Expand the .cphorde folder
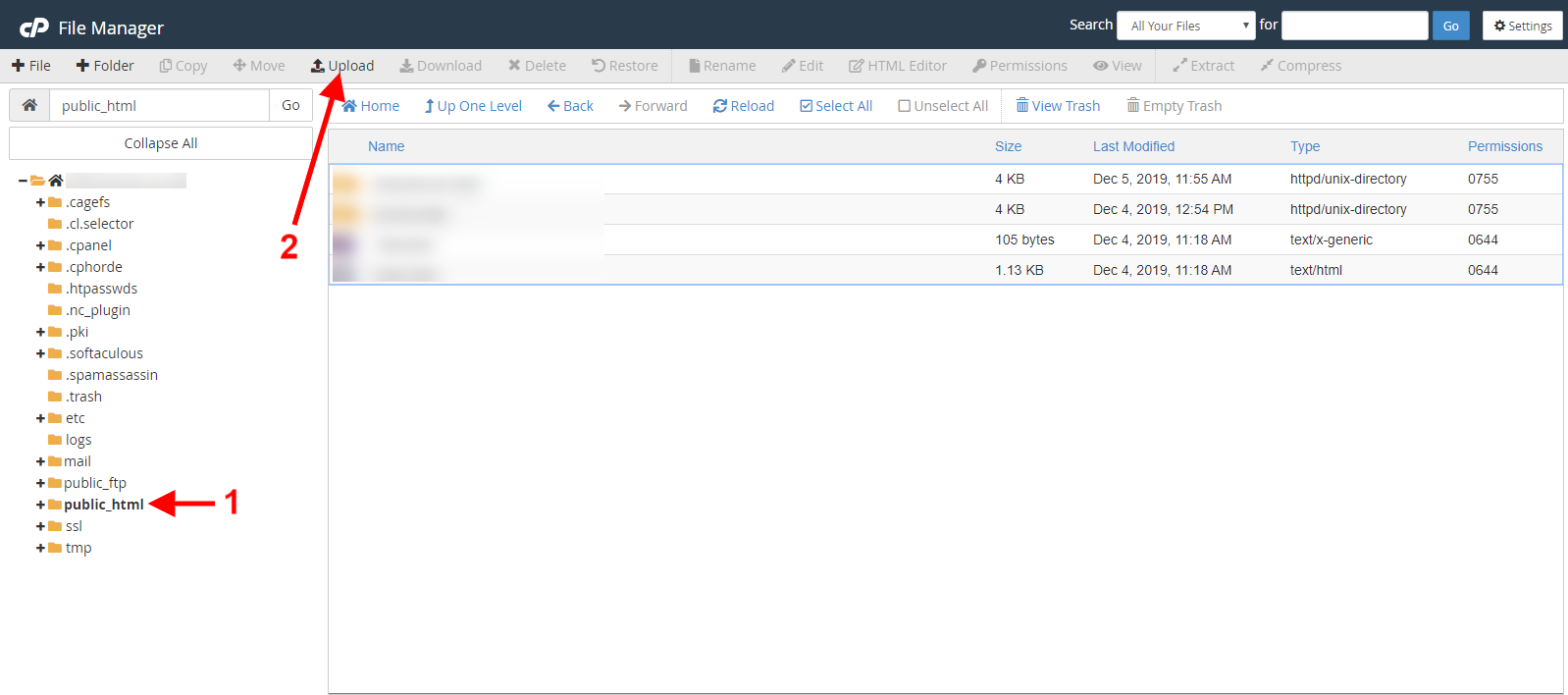The image size is (1568, 695). (x=40, y=267)
